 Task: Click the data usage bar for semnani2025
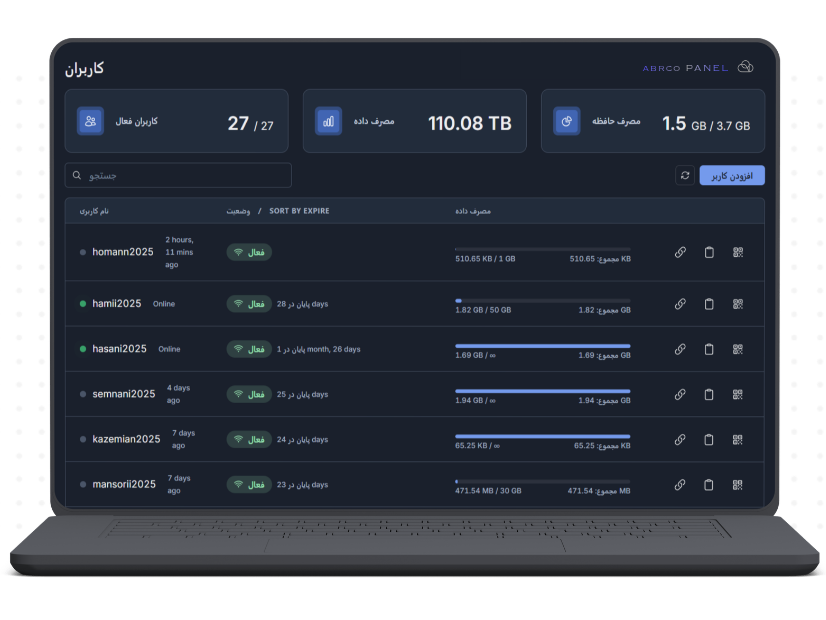pyautogui.click(x=542, y=390)
